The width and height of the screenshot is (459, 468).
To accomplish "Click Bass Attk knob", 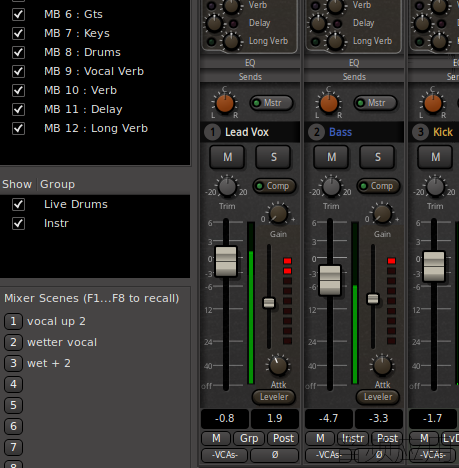I will [x=382, y=366].
